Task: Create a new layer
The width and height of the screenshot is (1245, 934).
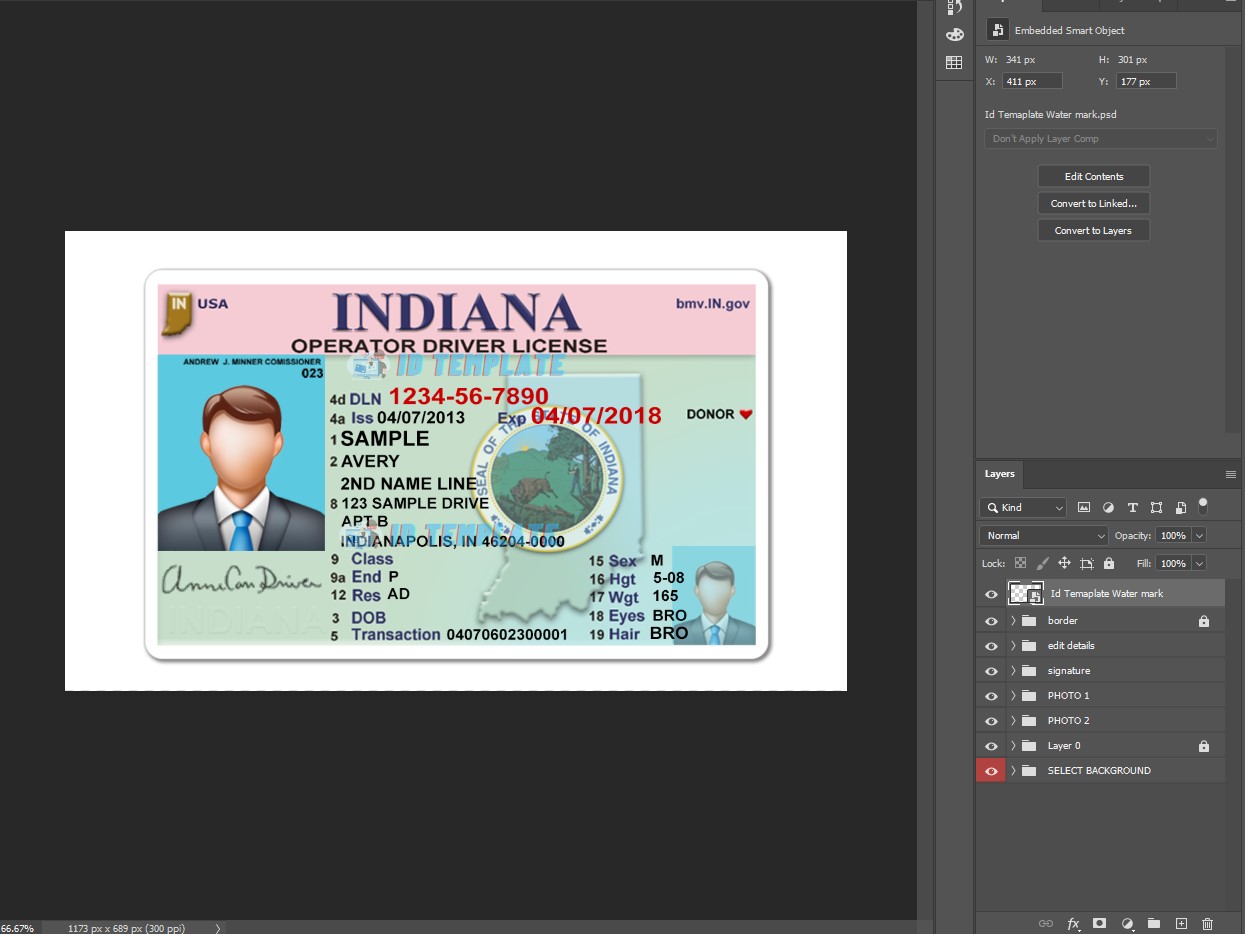Action: click(x=1181, y=924)
